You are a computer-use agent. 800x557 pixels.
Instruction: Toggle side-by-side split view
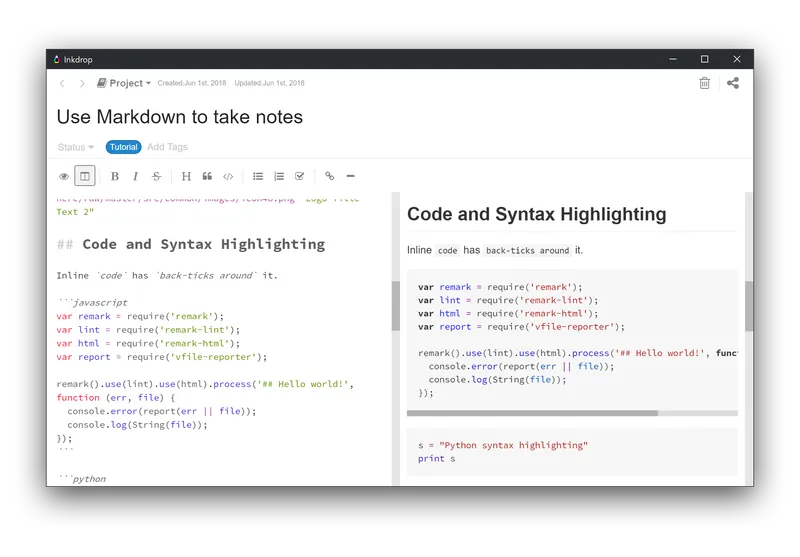[85, 176]
